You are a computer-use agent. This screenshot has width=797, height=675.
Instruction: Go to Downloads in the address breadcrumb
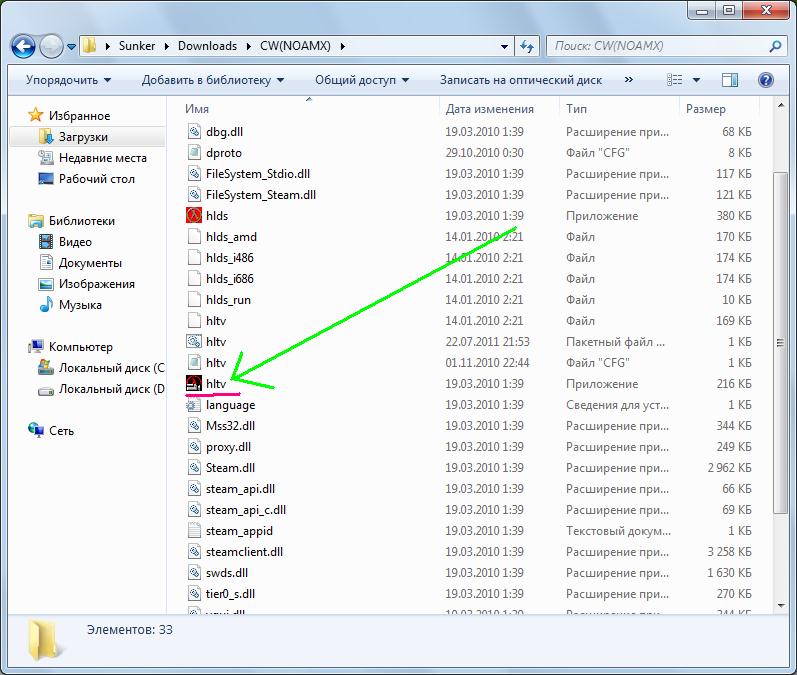(x=207, y=46)
